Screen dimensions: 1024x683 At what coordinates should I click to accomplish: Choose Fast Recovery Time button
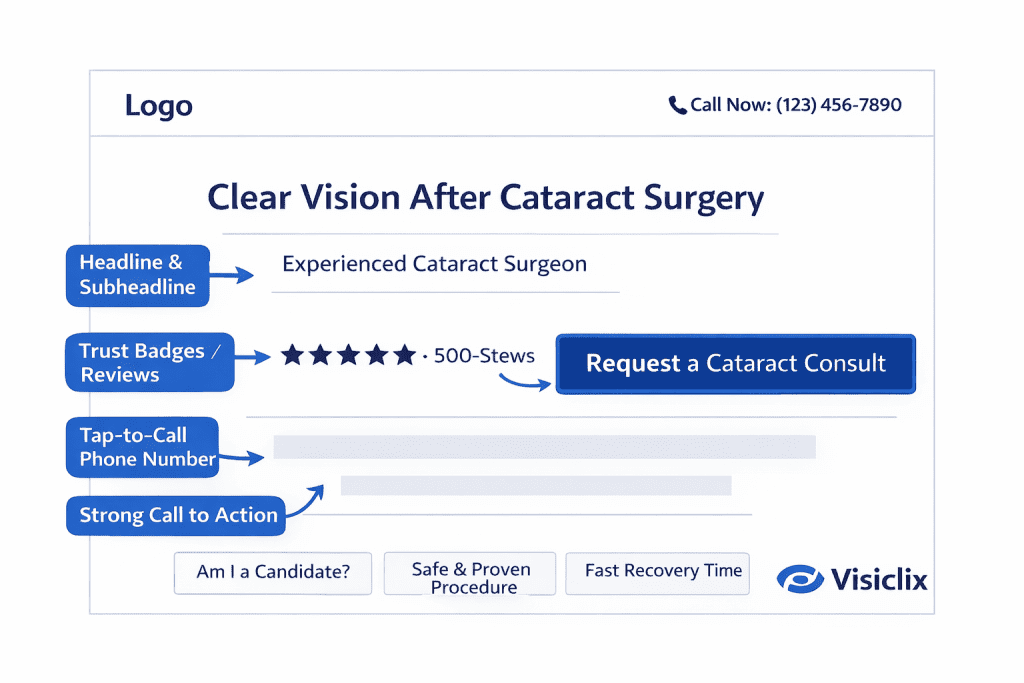(663, 571)
